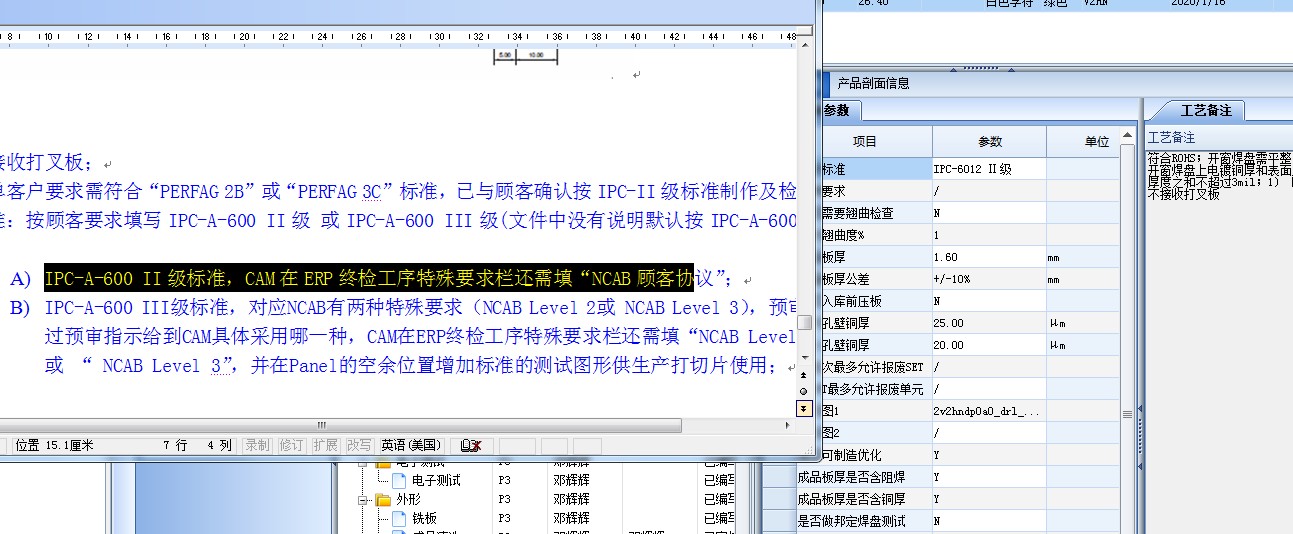Click the P3 cell in 铣板 row
The height and width of the screenshot is (534, 1293).
pyautogui.click(x=505, y=518)
